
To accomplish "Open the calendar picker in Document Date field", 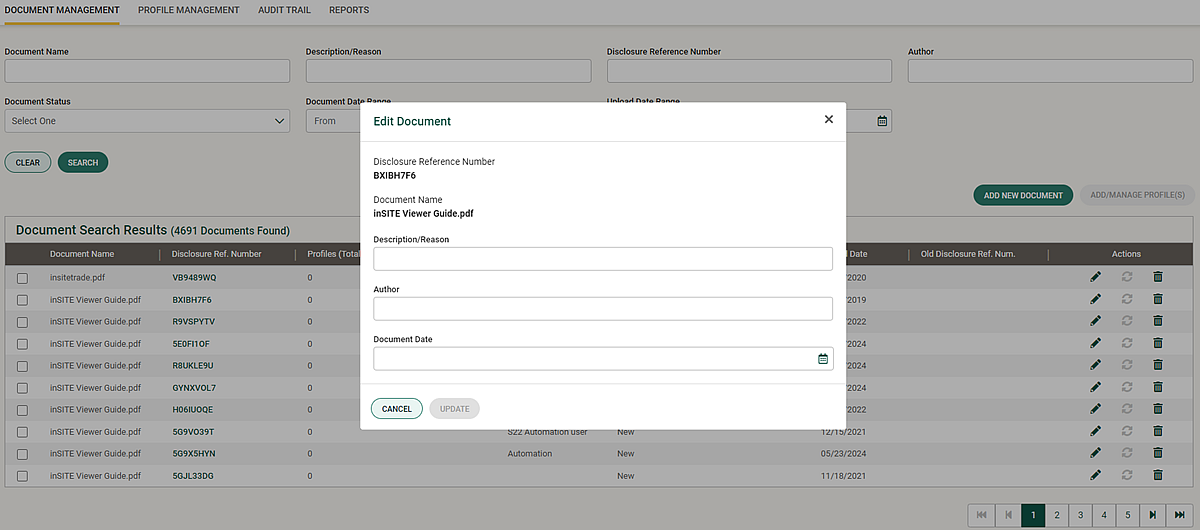I will tap(823, 359).
